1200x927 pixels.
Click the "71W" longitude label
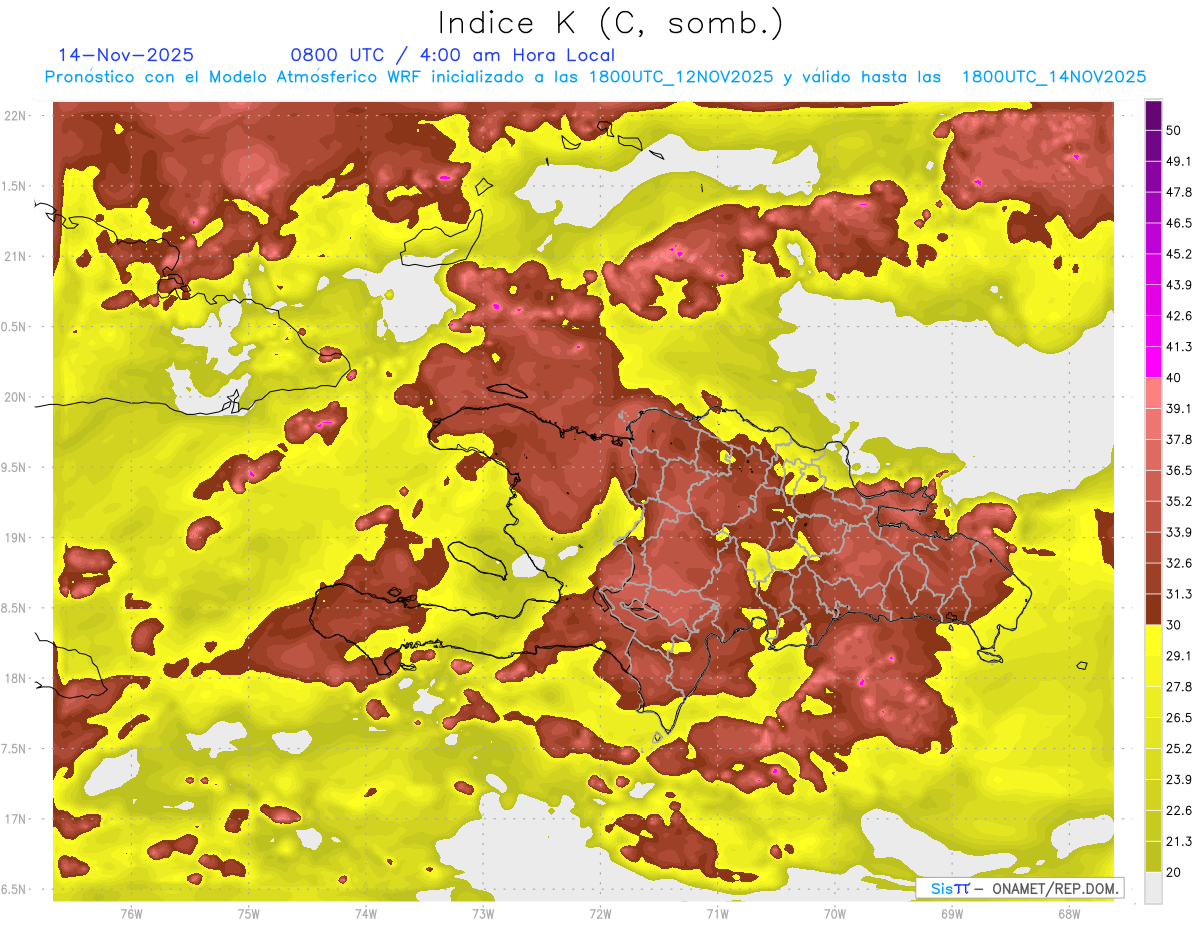[717, 913]
